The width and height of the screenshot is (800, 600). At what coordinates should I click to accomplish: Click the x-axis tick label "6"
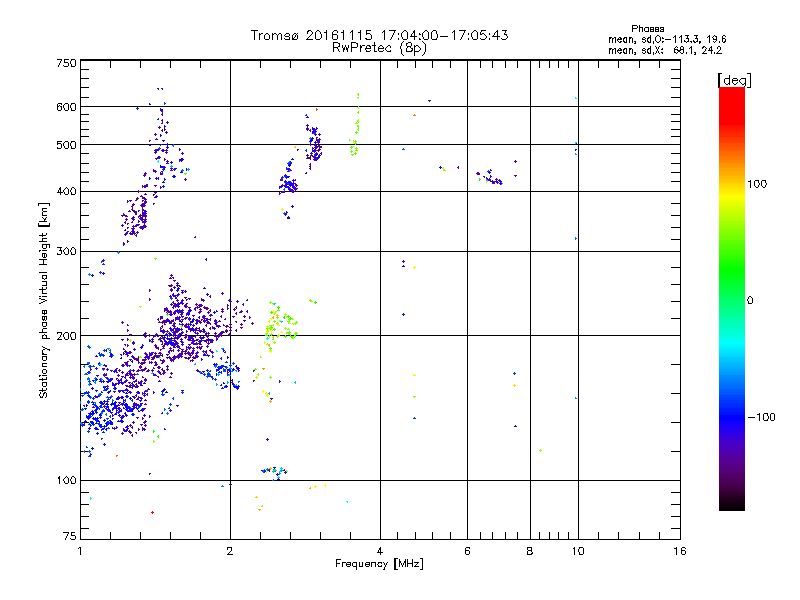point(467,551)
